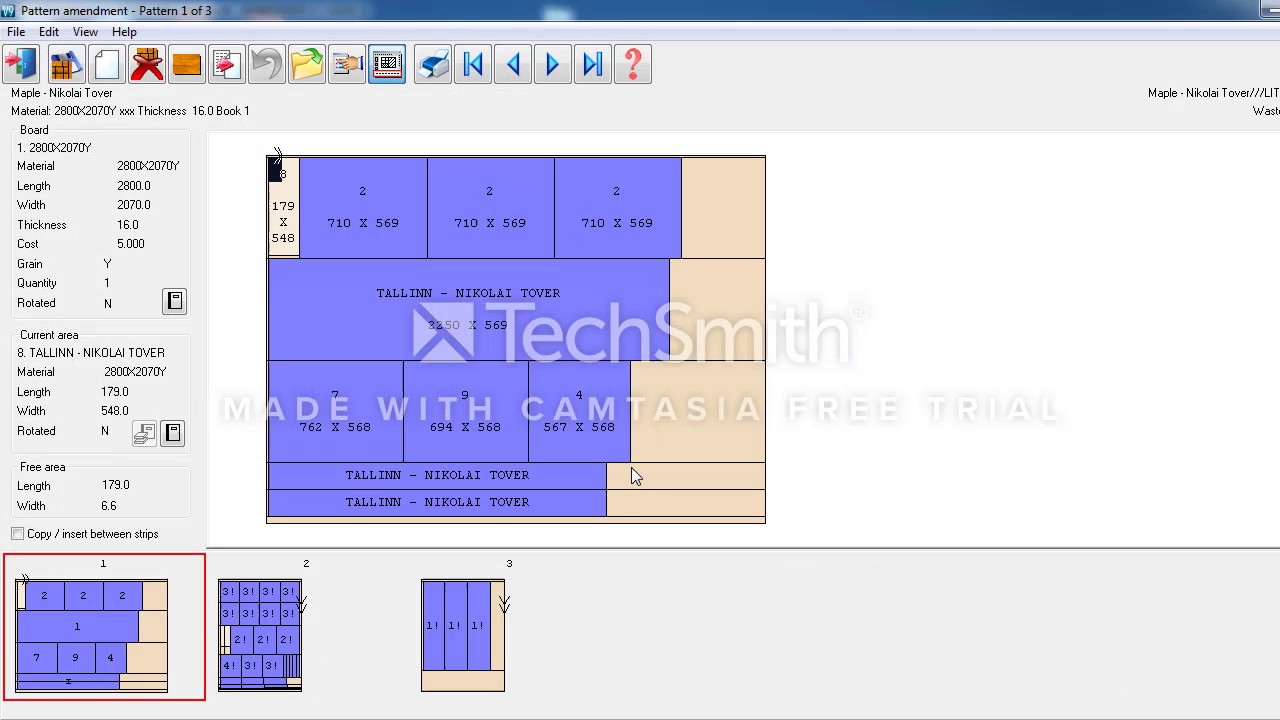
Task: Enable Copy / insert between strips
Action: click(x=18, y=534)
